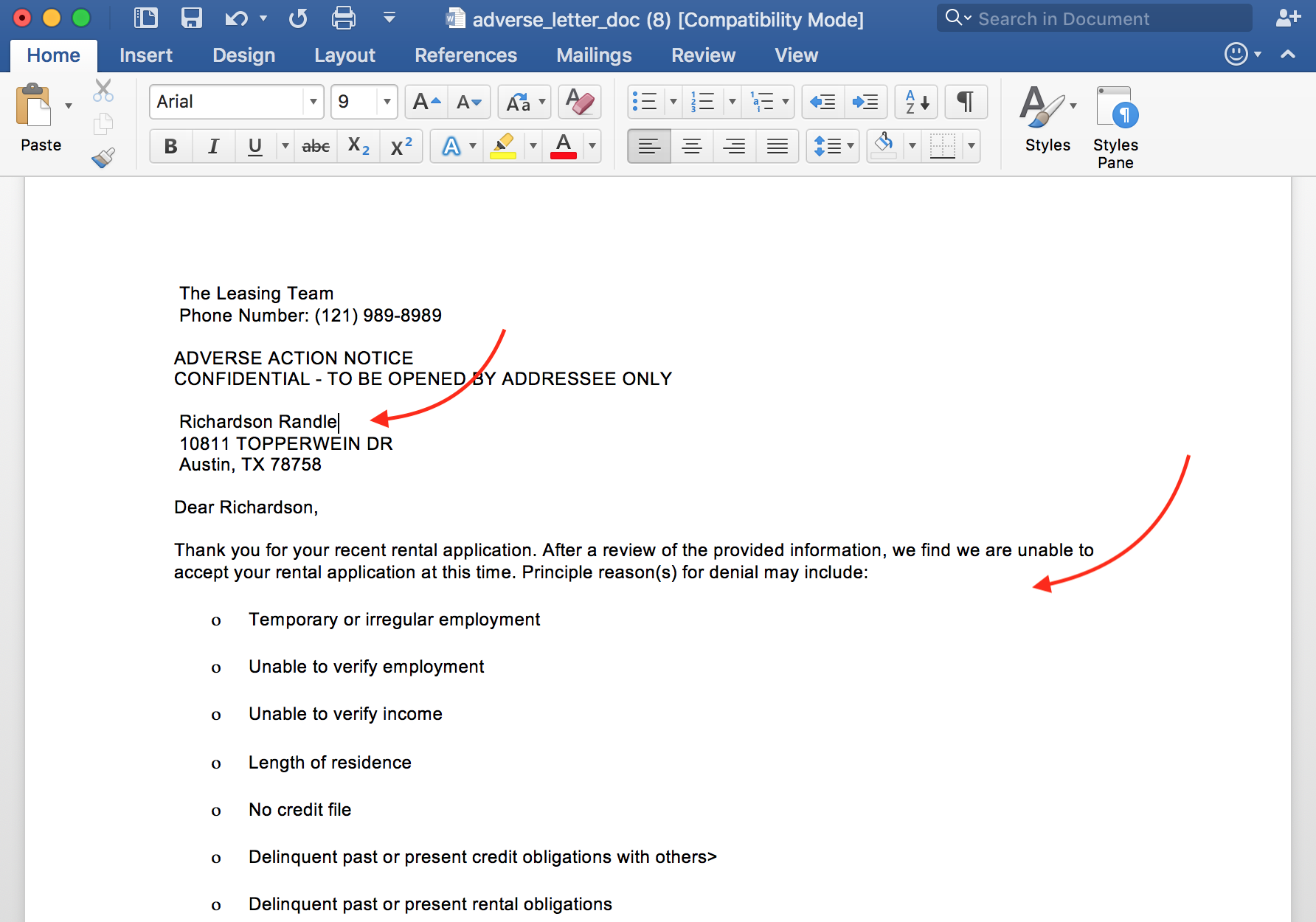The width and height of the screenshot is (1316, 922).
Task: Increase indent of the paragraph
Action: pos(865,102)
